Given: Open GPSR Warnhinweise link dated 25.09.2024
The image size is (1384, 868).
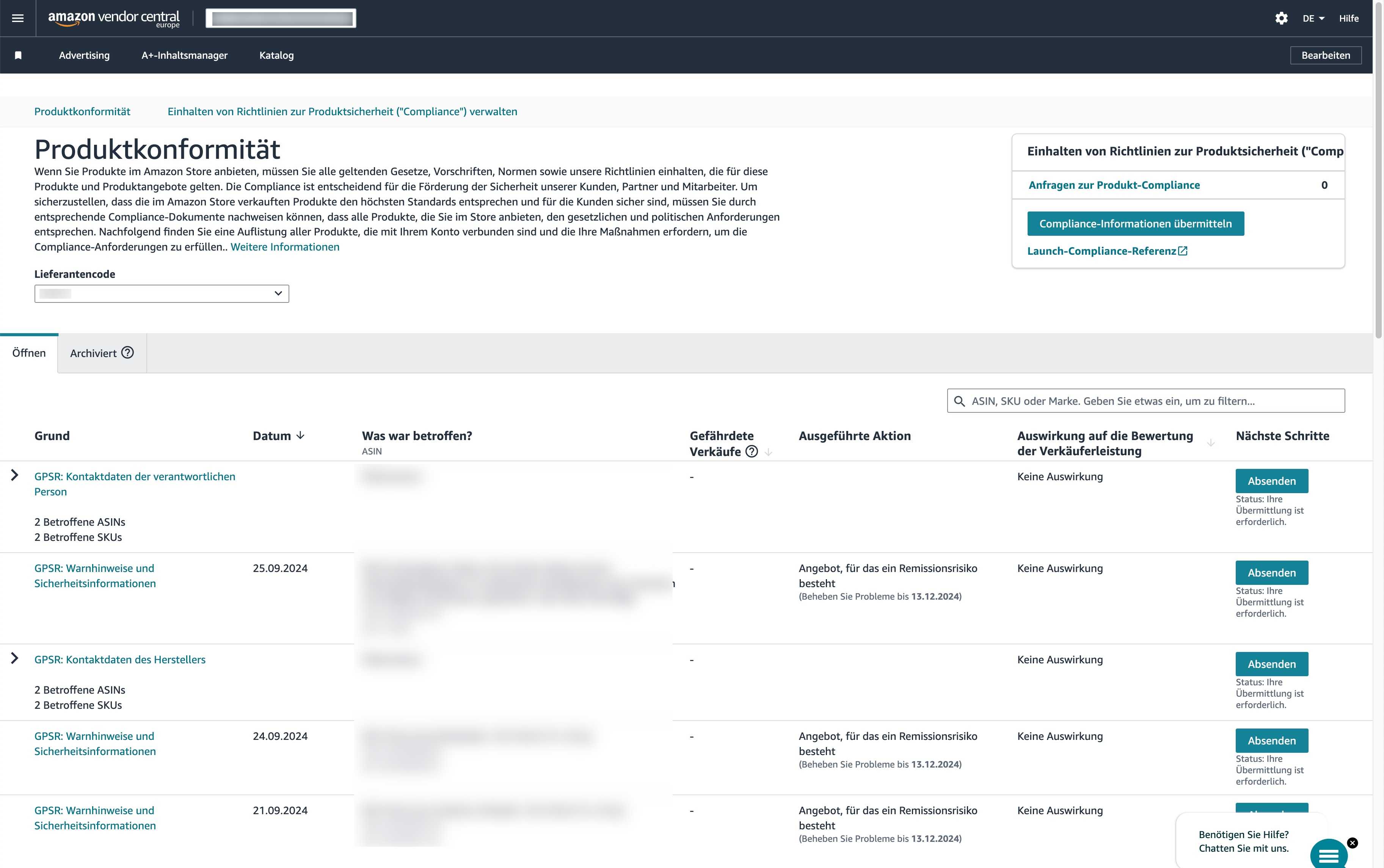Looking at the screenshot, I should click(x=95, y=576).
